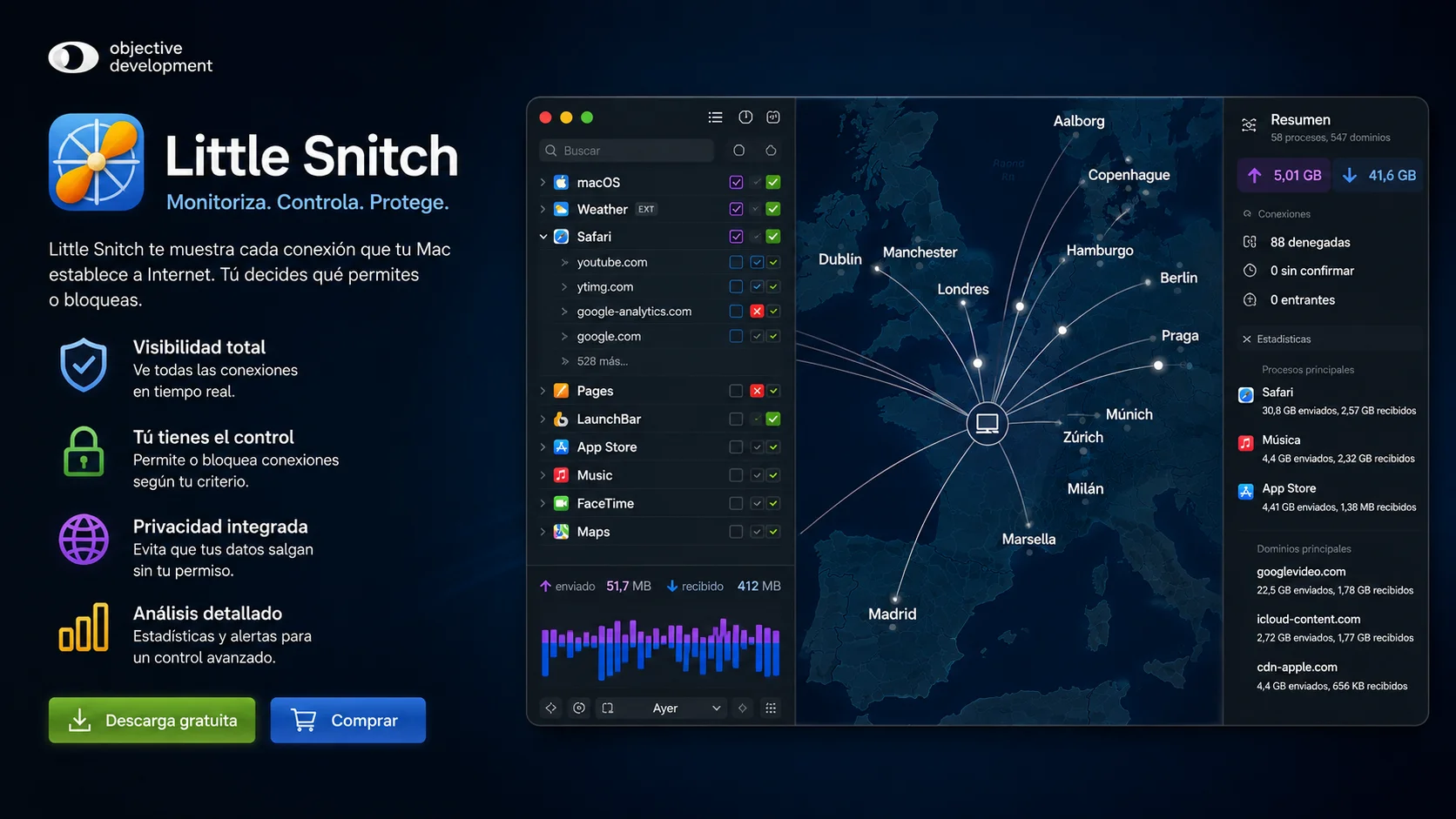Click the ytimg.com row
The image size is (1456, 819).
660,286
